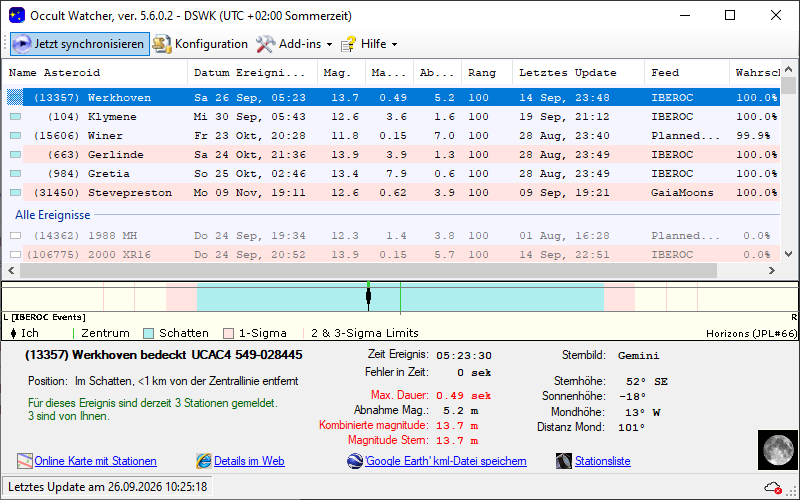Viewport: 800px width, 500px height.
Task: Click the green center line in path diagram
Action: click(401, 296)
